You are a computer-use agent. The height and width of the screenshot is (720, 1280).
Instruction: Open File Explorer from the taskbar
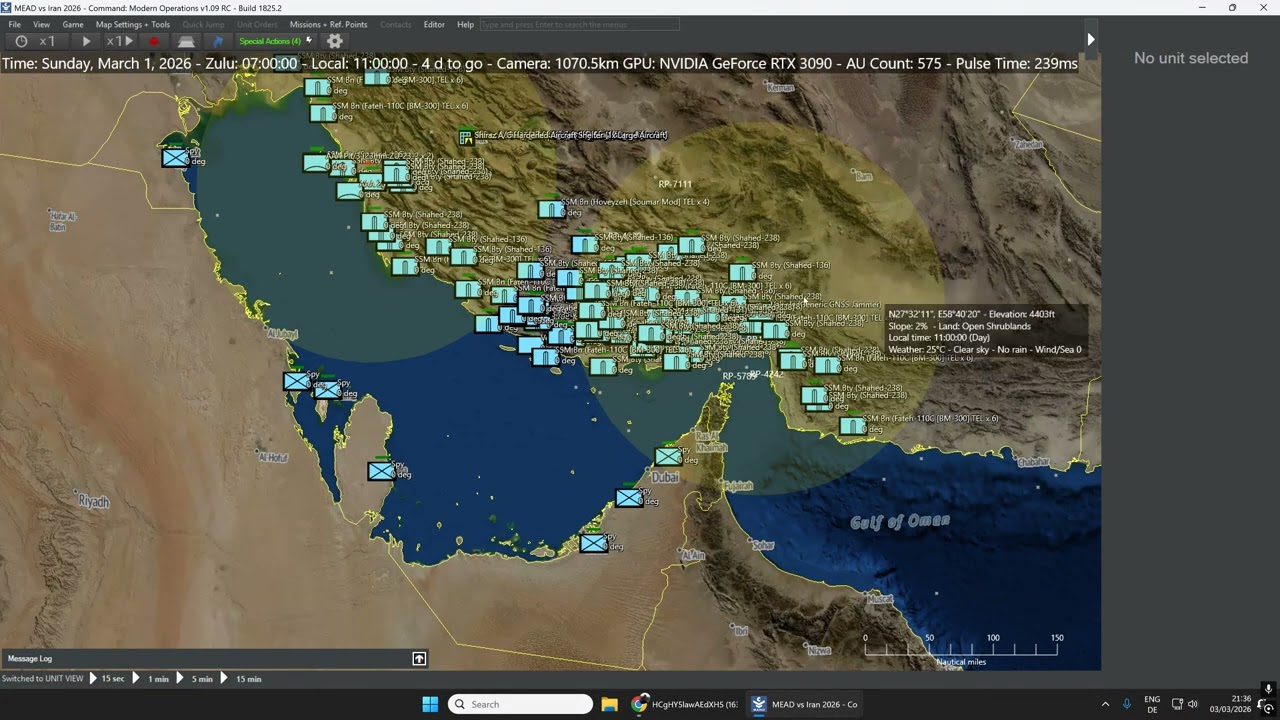coord(609,704)
